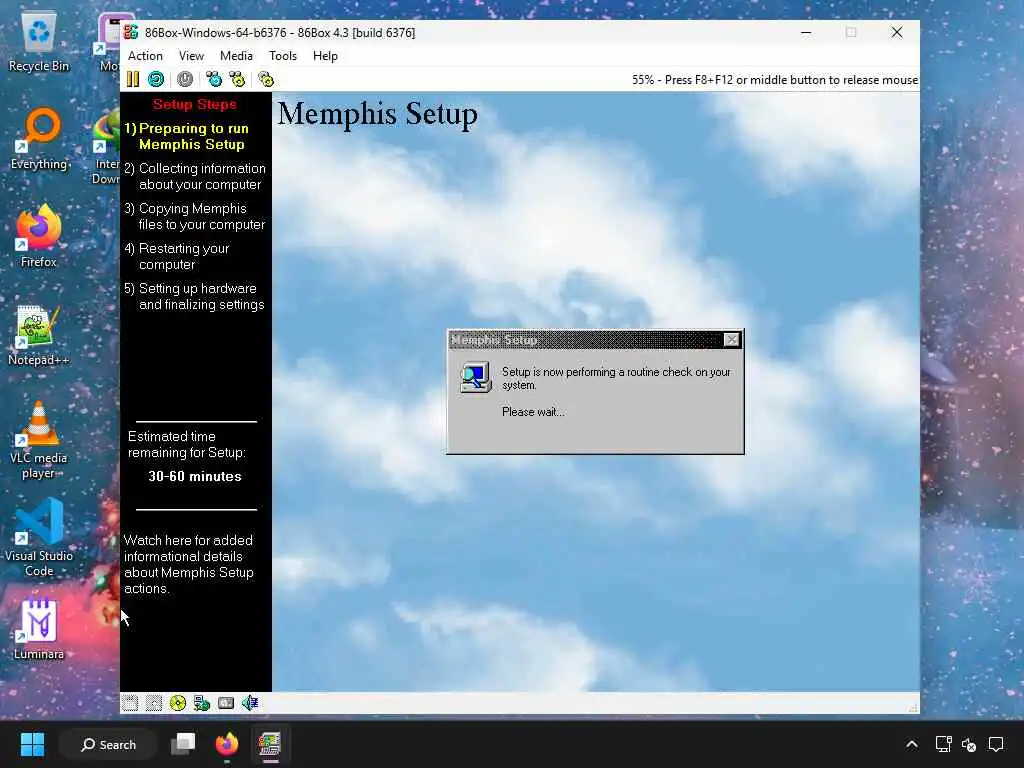The image size is (1024, 768).
Task: Click the 86Box icon in the taskbar
Action: pos(270,744)
